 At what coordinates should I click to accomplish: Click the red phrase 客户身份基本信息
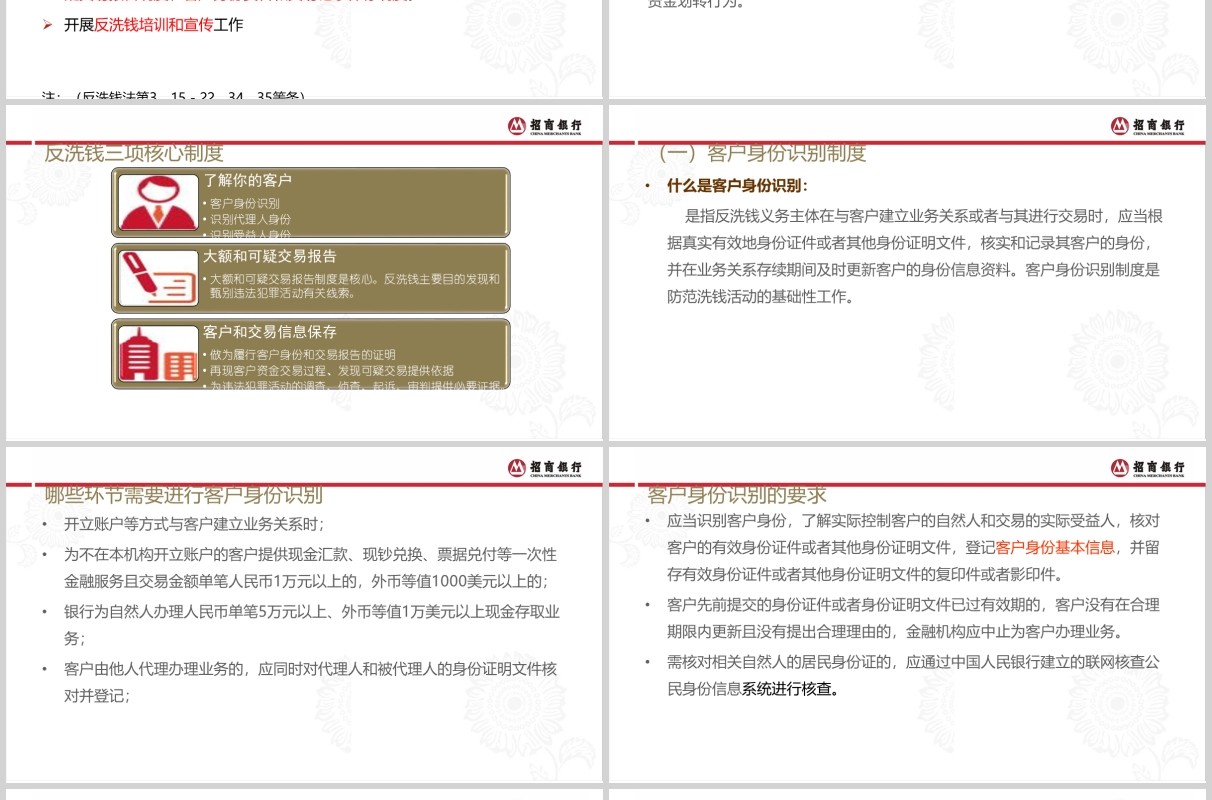(1055, 548)
